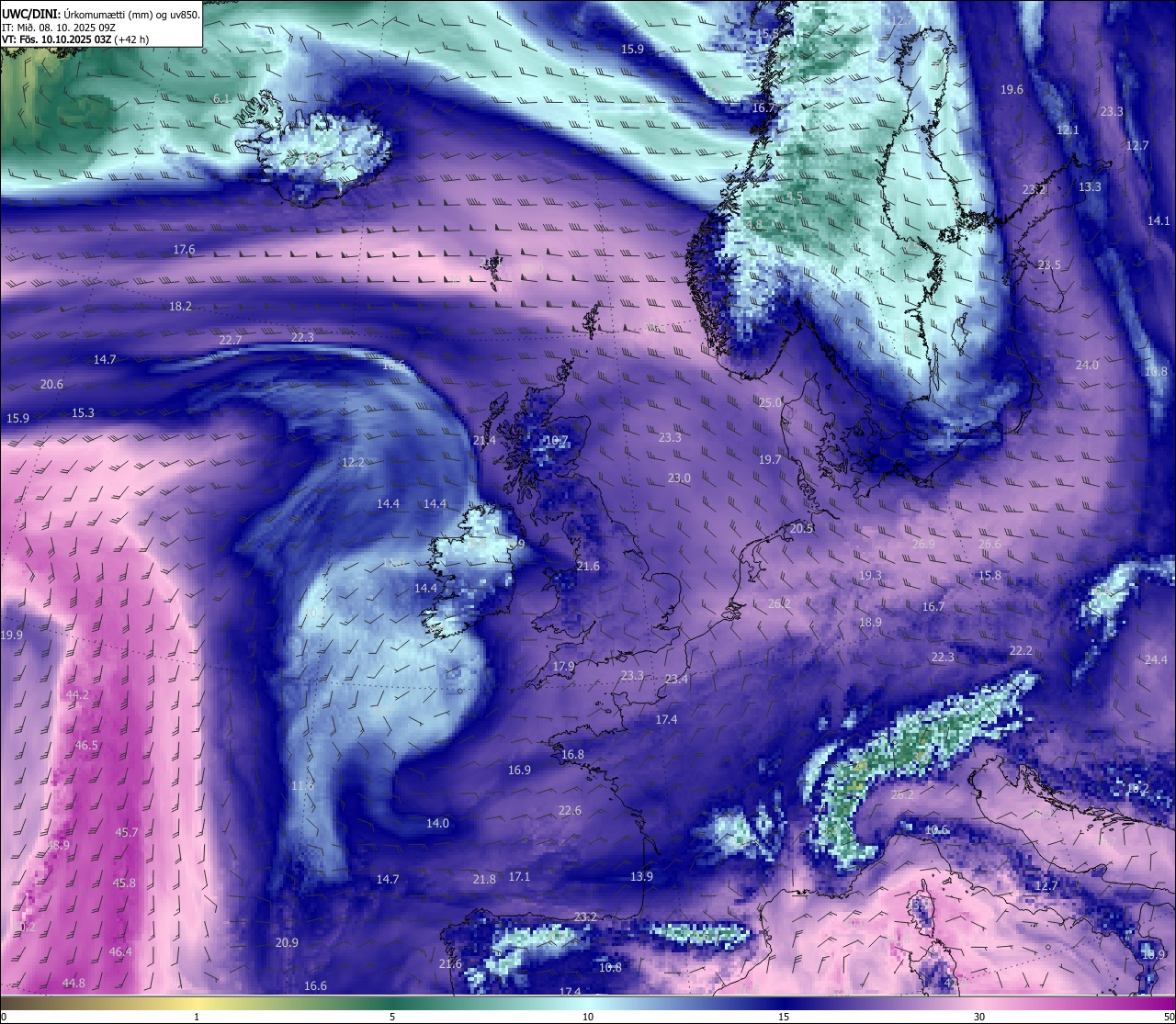The image size is (1176, 1024).
Task: Click the 44.2 value label
Action: [77, 694]
